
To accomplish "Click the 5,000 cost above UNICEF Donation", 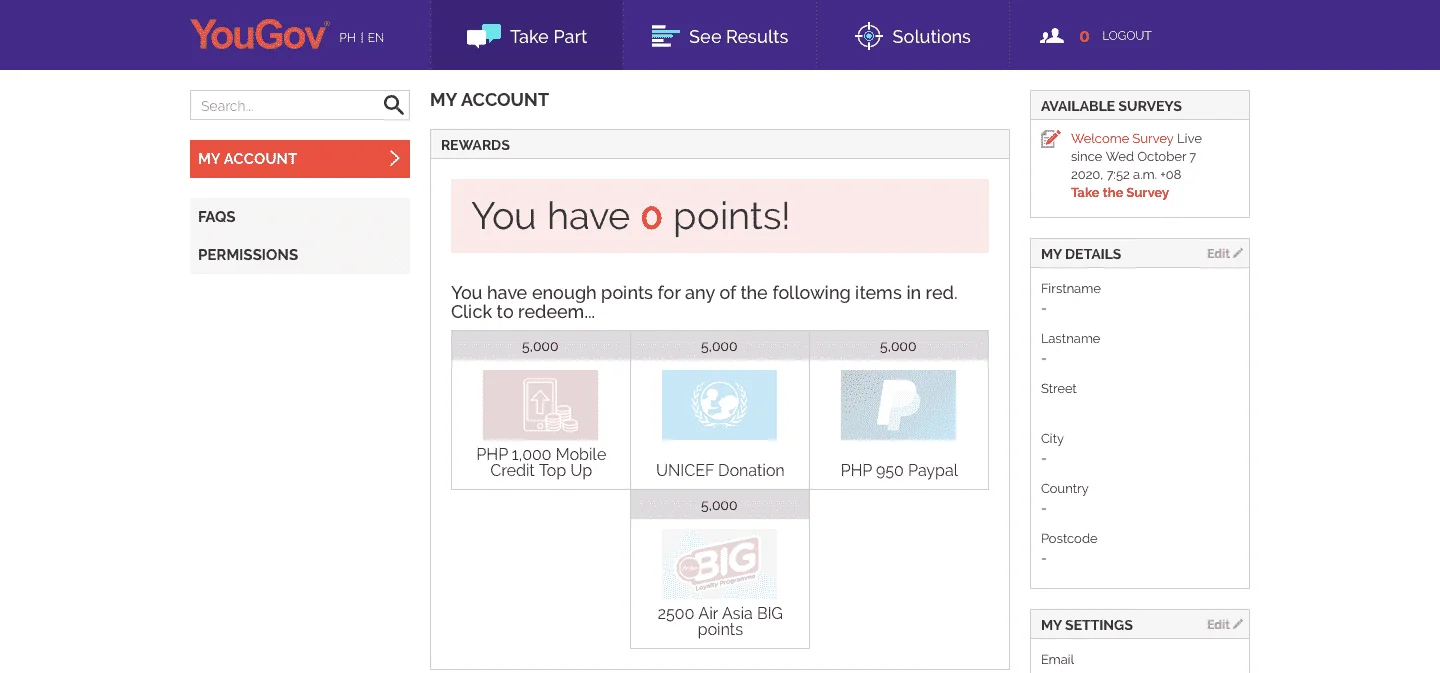I will [719, 346].
